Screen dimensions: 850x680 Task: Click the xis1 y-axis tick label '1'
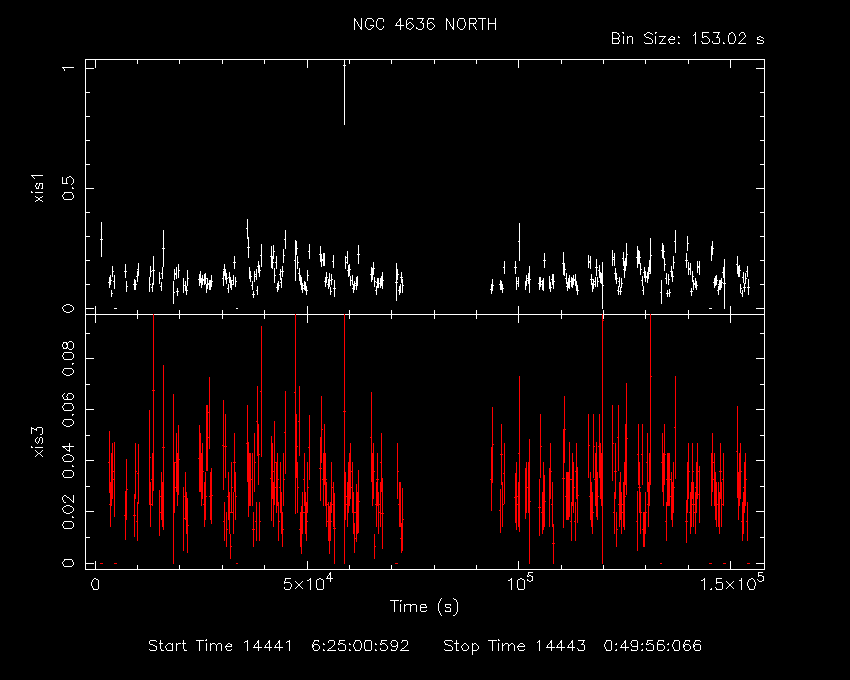click(68, 68)
